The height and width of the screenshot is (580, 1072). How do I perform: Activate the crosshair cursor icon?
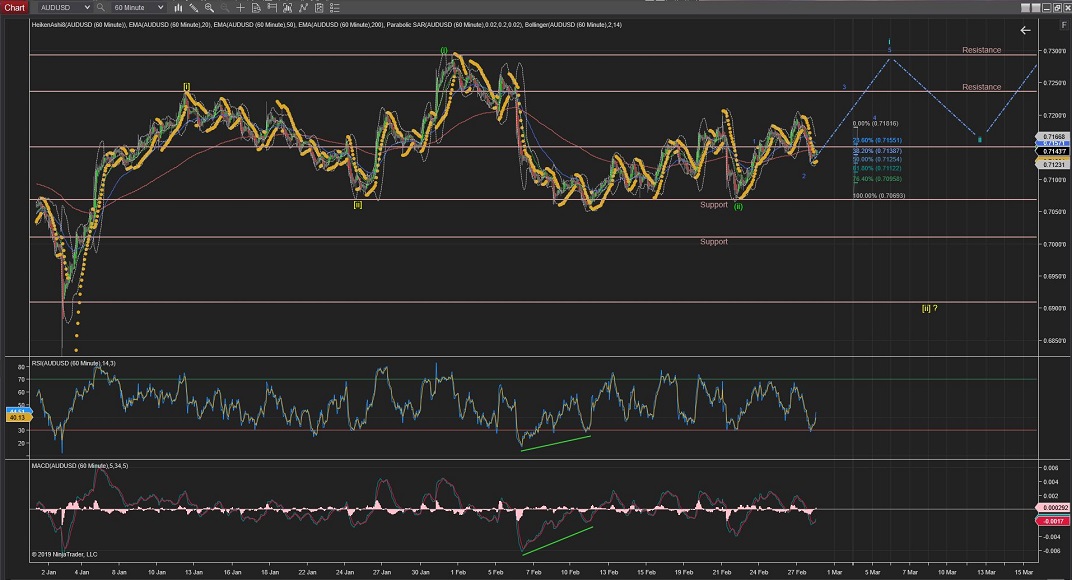(x=240, y=7)
